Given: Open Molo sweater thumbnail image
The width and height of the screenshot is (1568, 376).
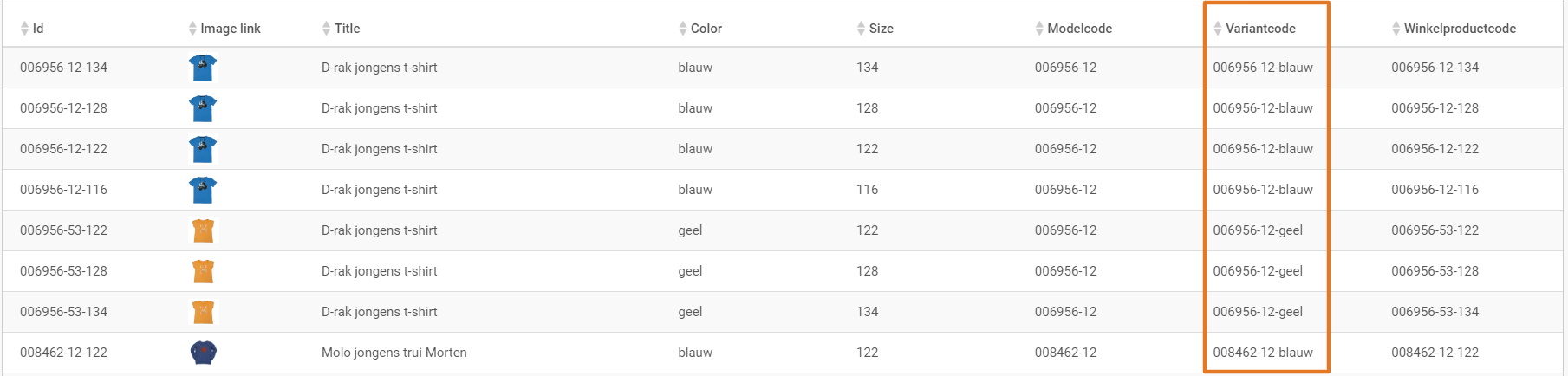Looking at the screenshot, I should (203, 353).
